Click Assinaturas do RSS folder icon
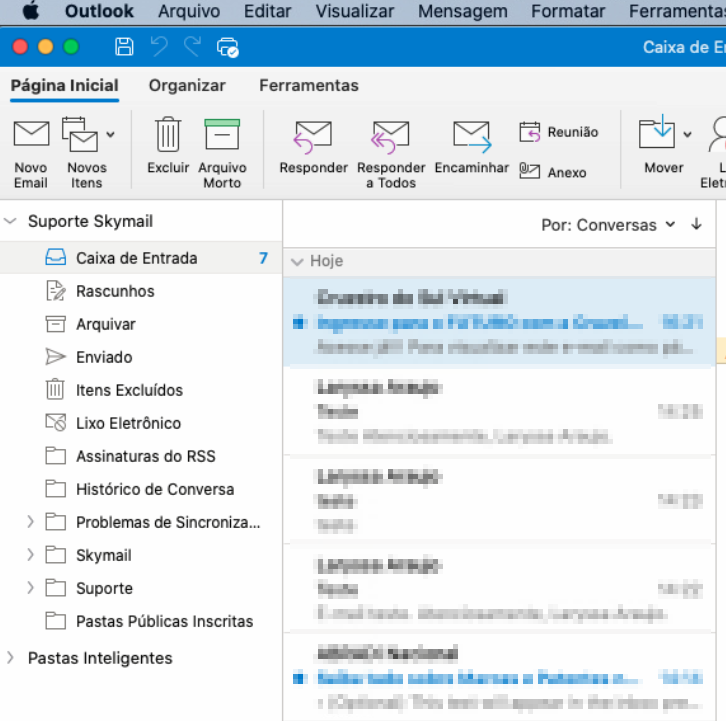Screen dimensions: 726x721 (x=56, y=456)
